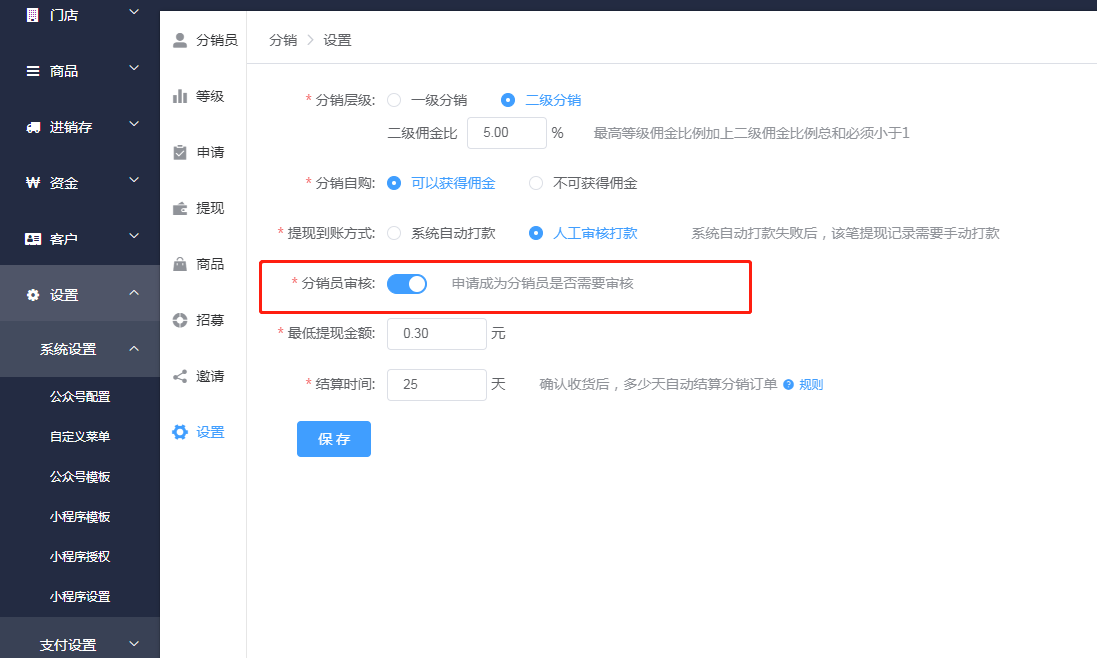Click the 申请 label in submenu
The image size is (1097, 658).
point(210,152)
